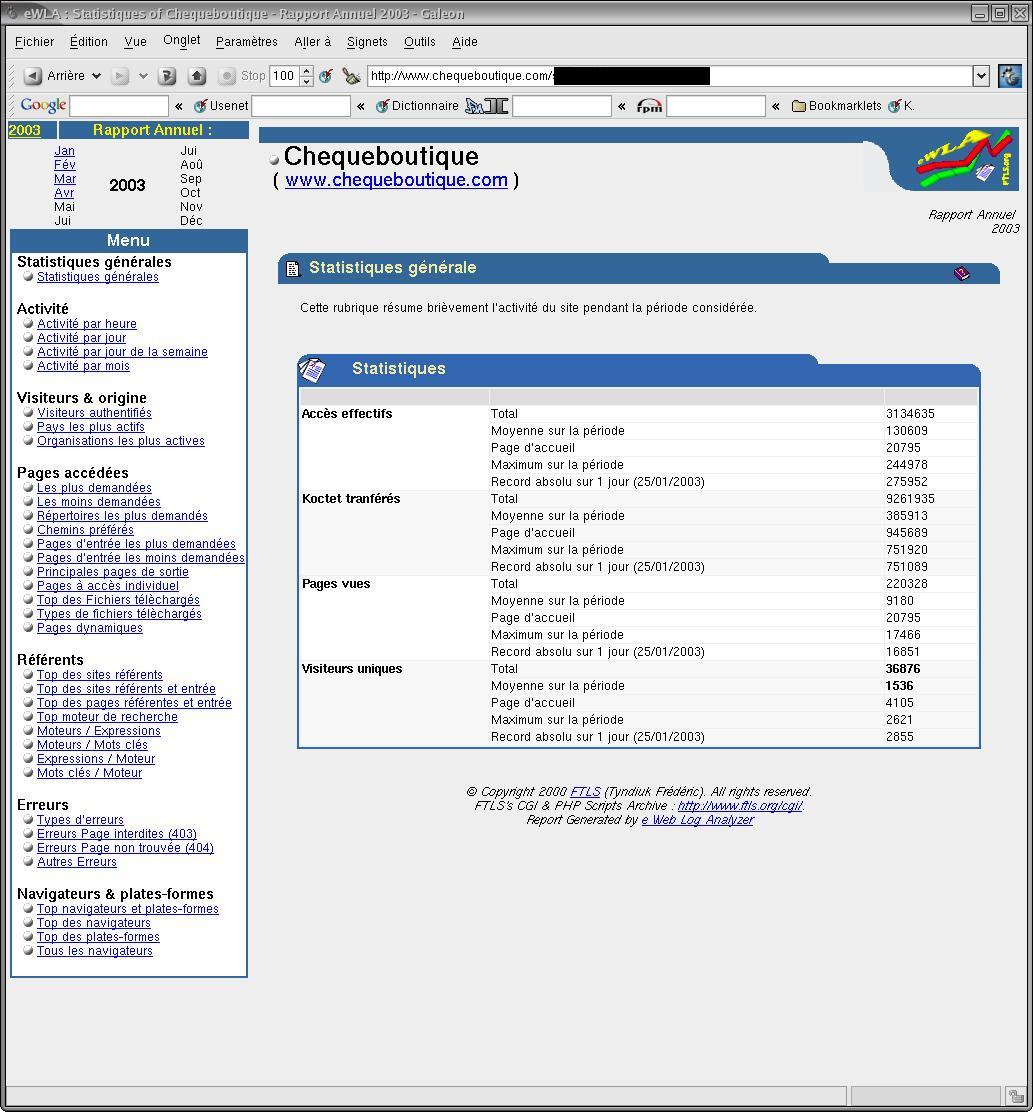Click the rpm search logo icon
Image resolution: width=1033 pixels, height=1112 pixels.
tap(649, 106)
